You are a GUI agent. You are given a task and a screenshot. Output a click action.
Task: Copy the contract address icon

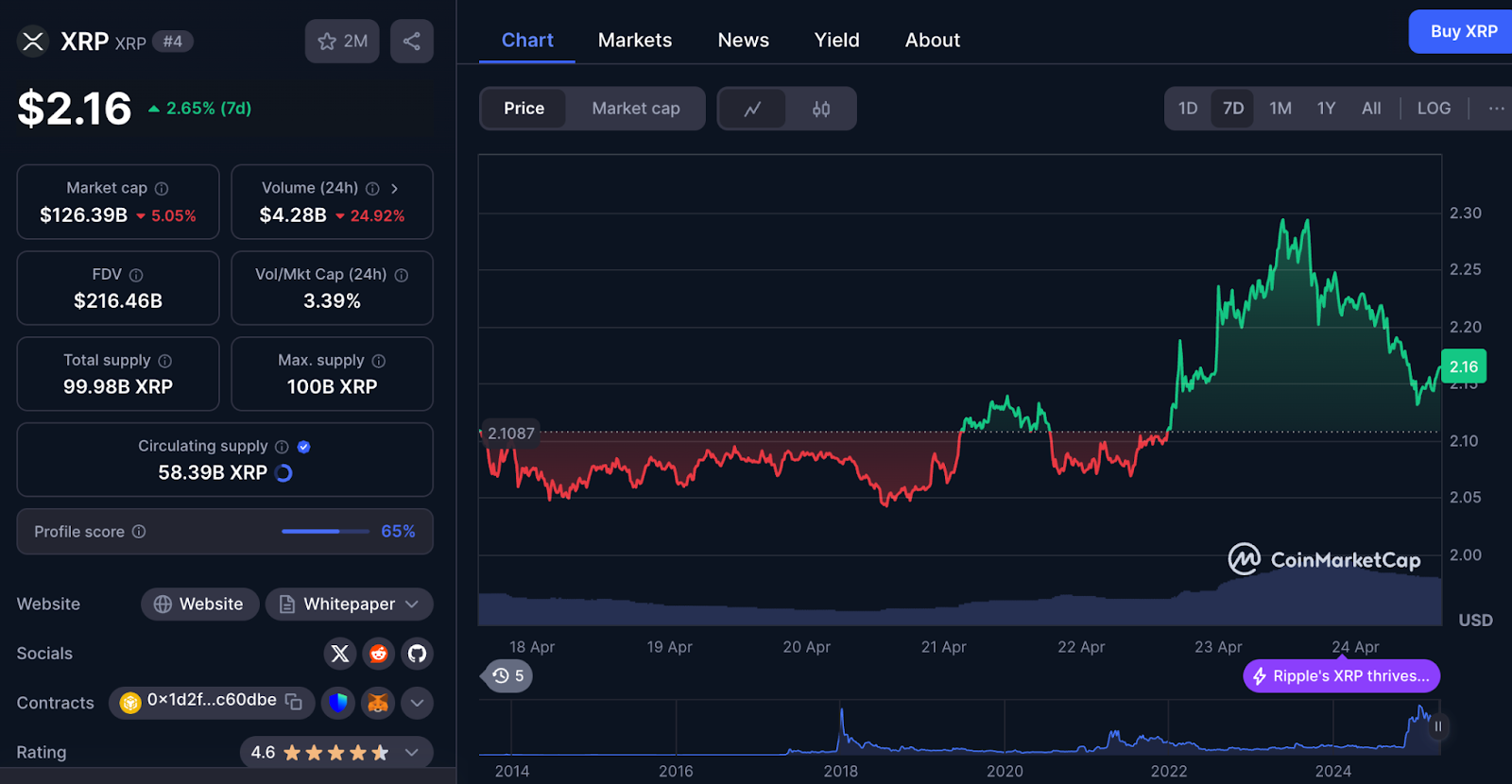pos(294,702)
